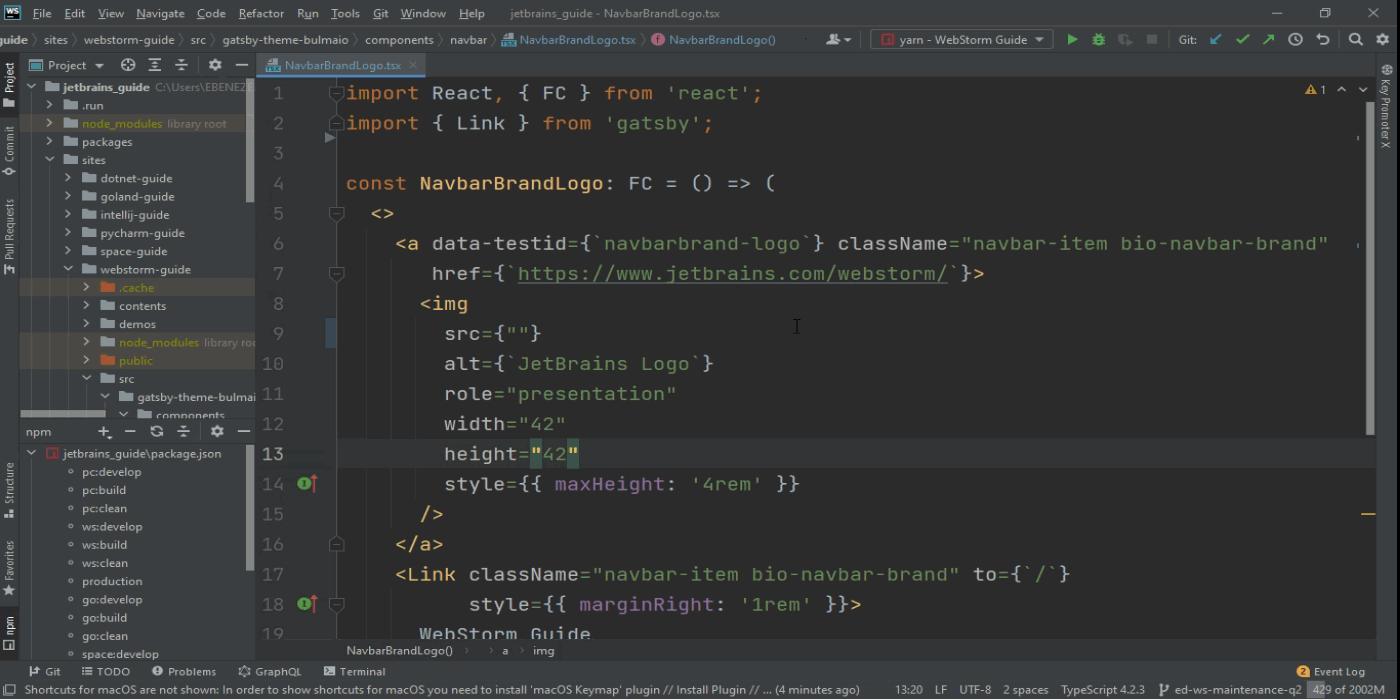Click line number 13 in the gutter
Viewport: 1400px width, 700px height.
tap(273, 453)
